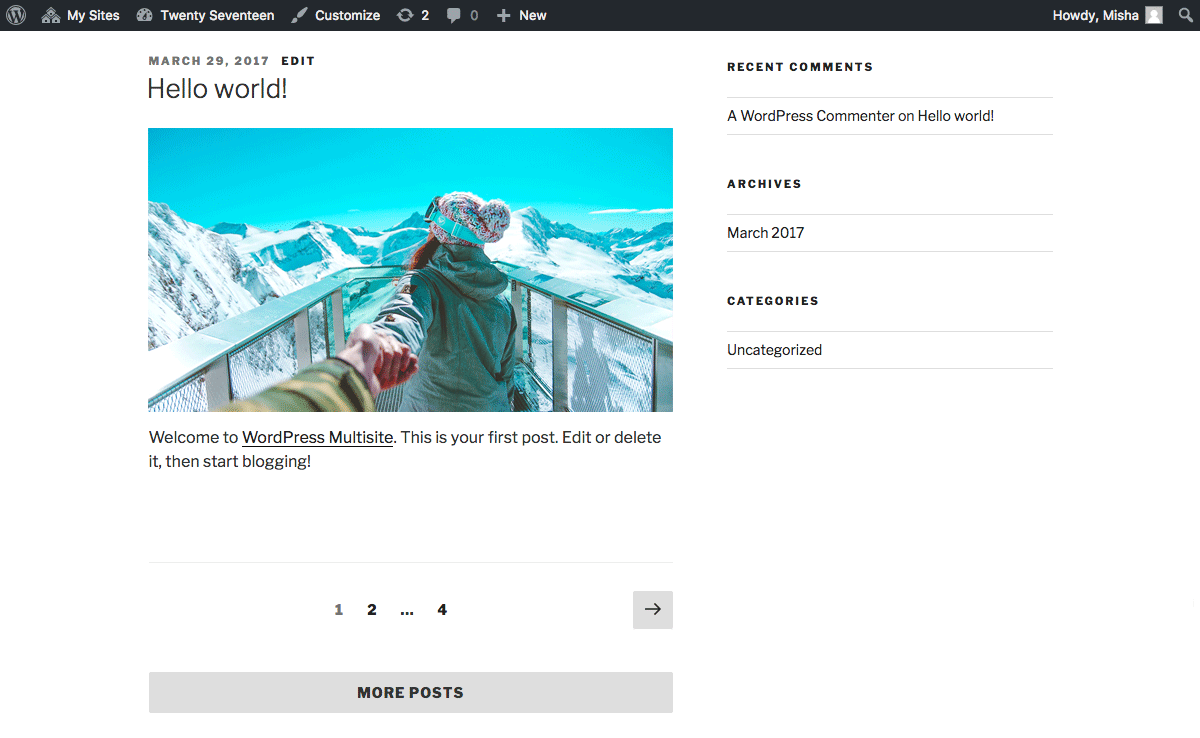Open the March 2017 archive
The width and height of the screenshot is (1200, 738).
click(765, 232)
